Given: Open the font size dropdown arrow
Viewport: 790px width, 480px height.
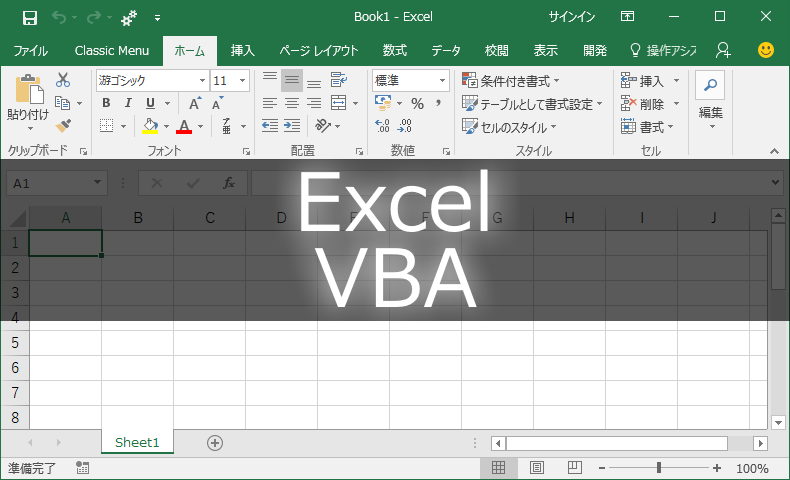Looking at the screenshot, I should (x=242, y=81).
